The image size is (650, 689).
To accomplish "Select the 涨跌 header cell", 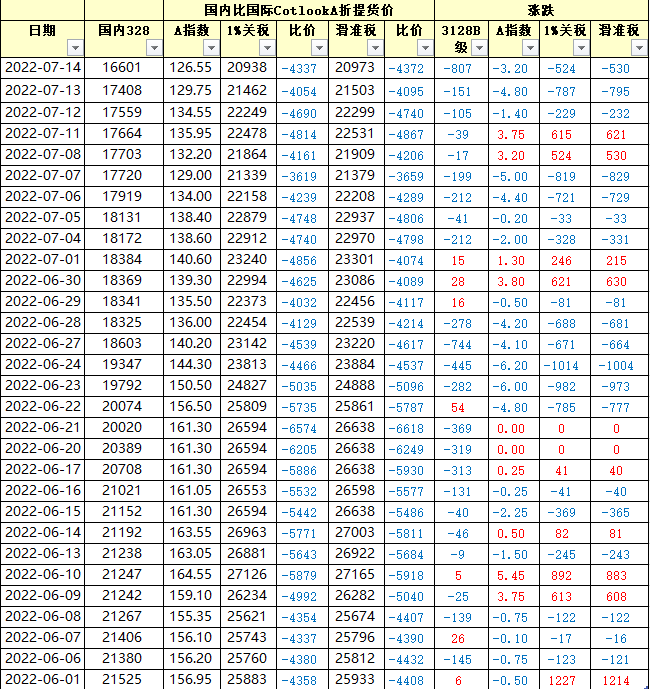I will pyautogui.click(x=541, y=10).
